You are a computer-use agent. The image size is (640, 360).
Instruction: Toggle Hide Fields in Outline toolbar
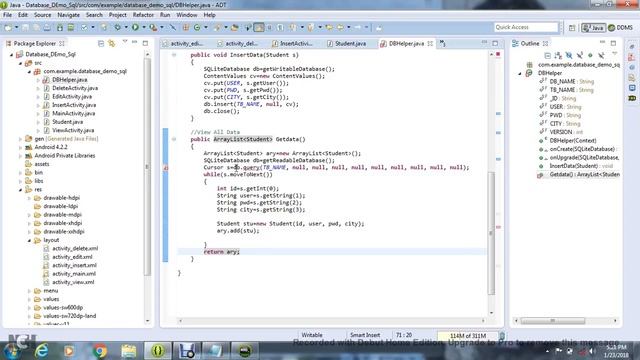[x=569, y=56]
